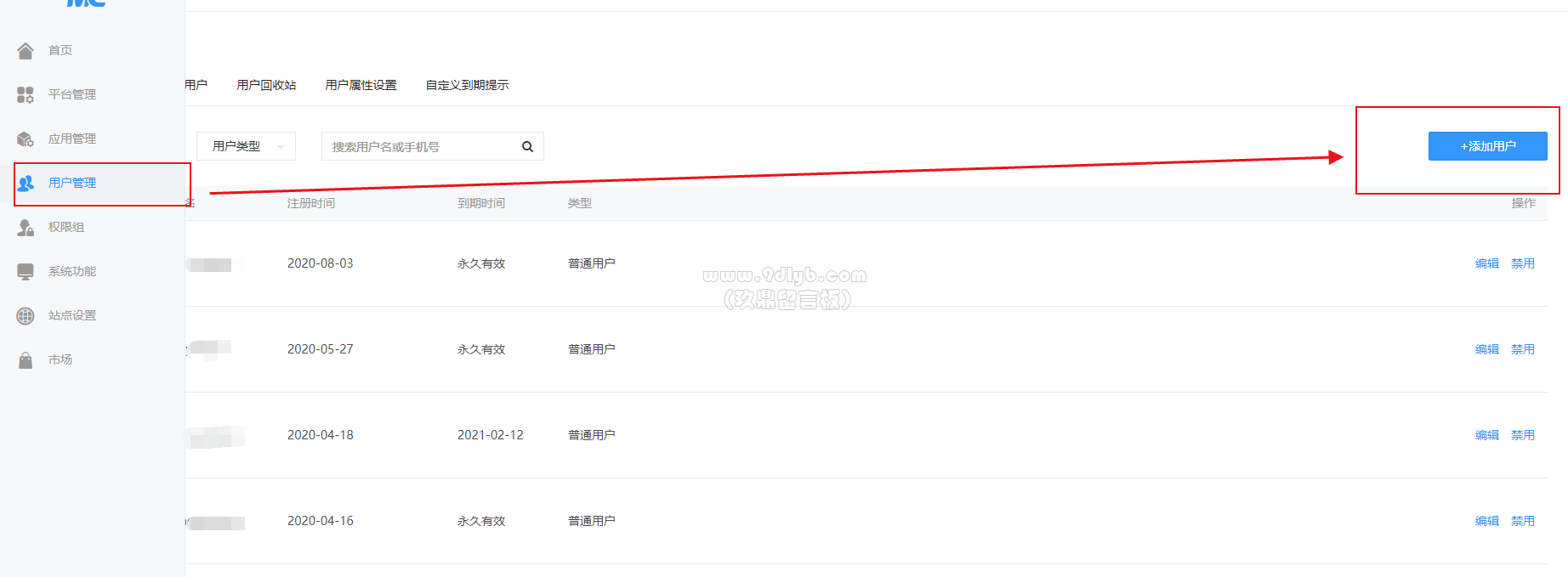Click the 系统功能 monitor icon
Viewport: 1568px width, 577px height.
pyautogui.click(x=26, y=271)
